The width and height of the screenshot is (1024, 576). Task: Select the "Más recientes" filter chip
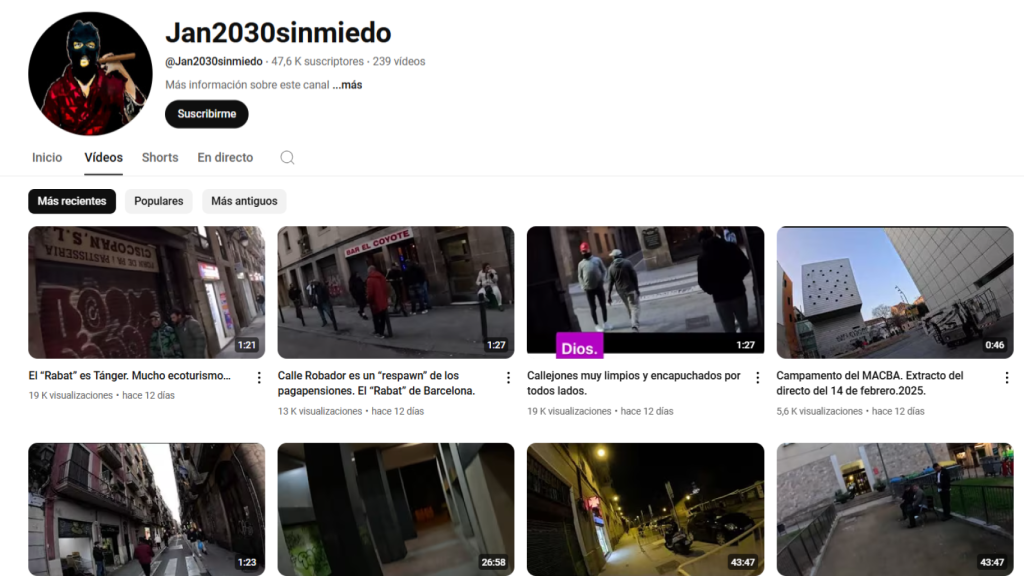[71, 201]
